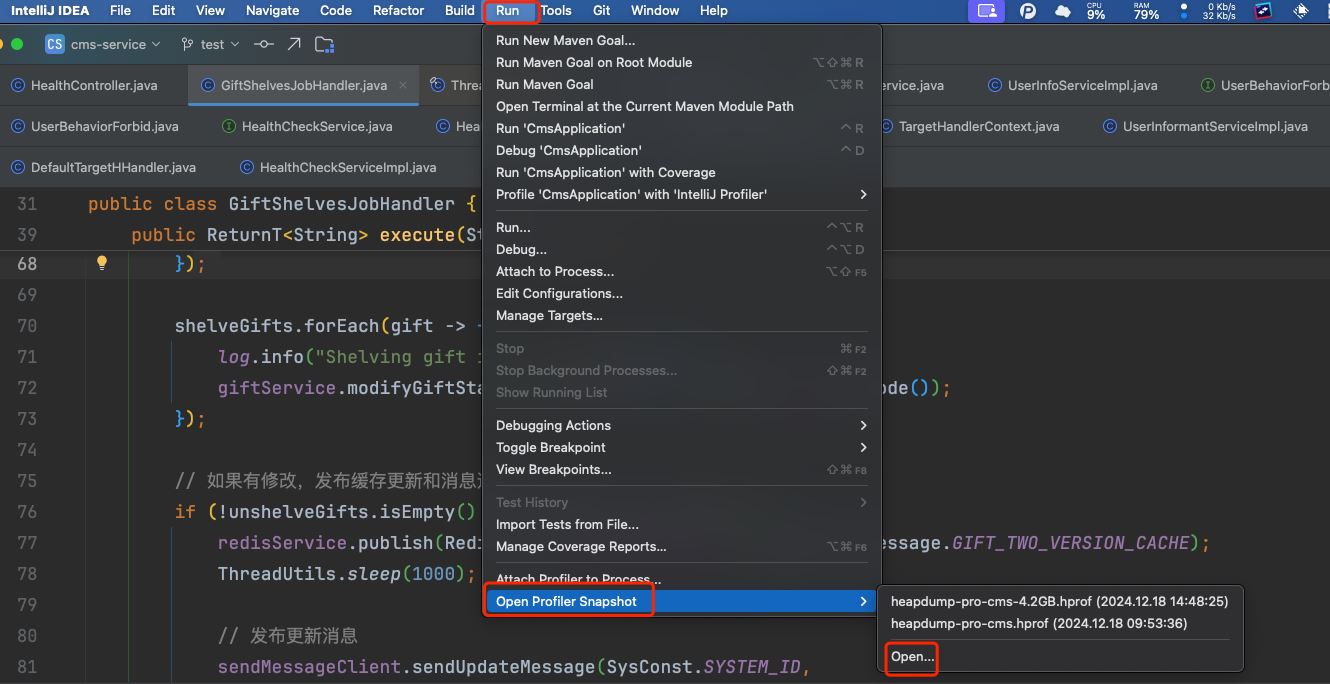Click the Run menu in the menu bar
1330x684 pixels.
[x=508, y=10]
